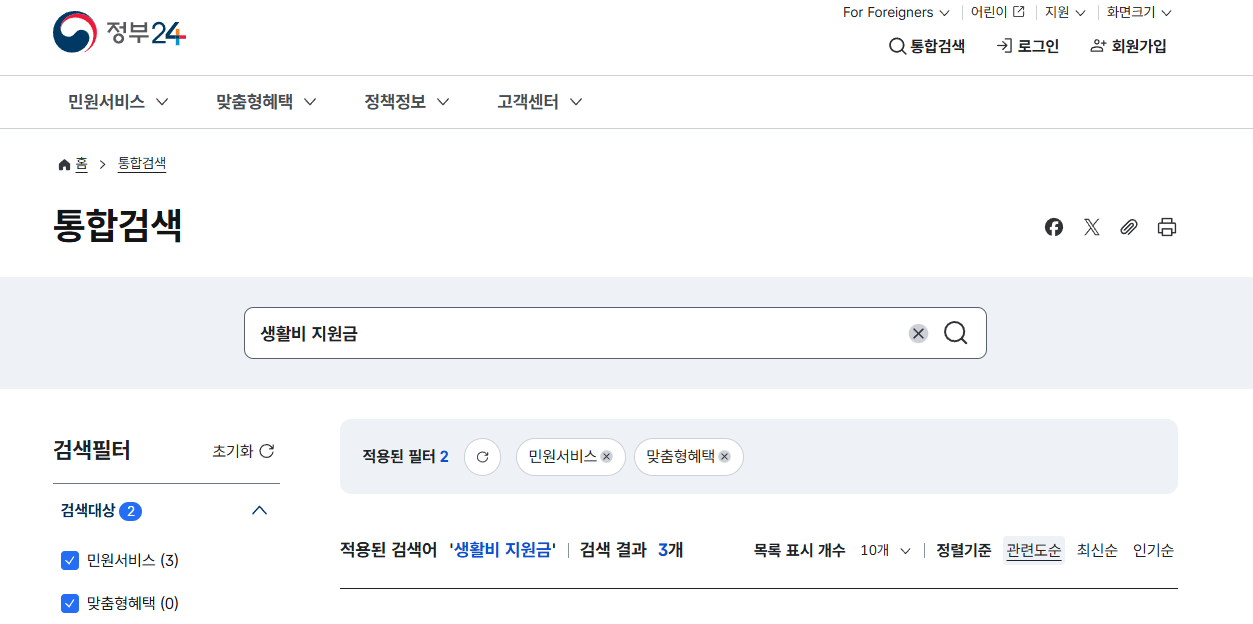Share the page to Facebook
The image size is (1253, 624).
click(1053, 227)
